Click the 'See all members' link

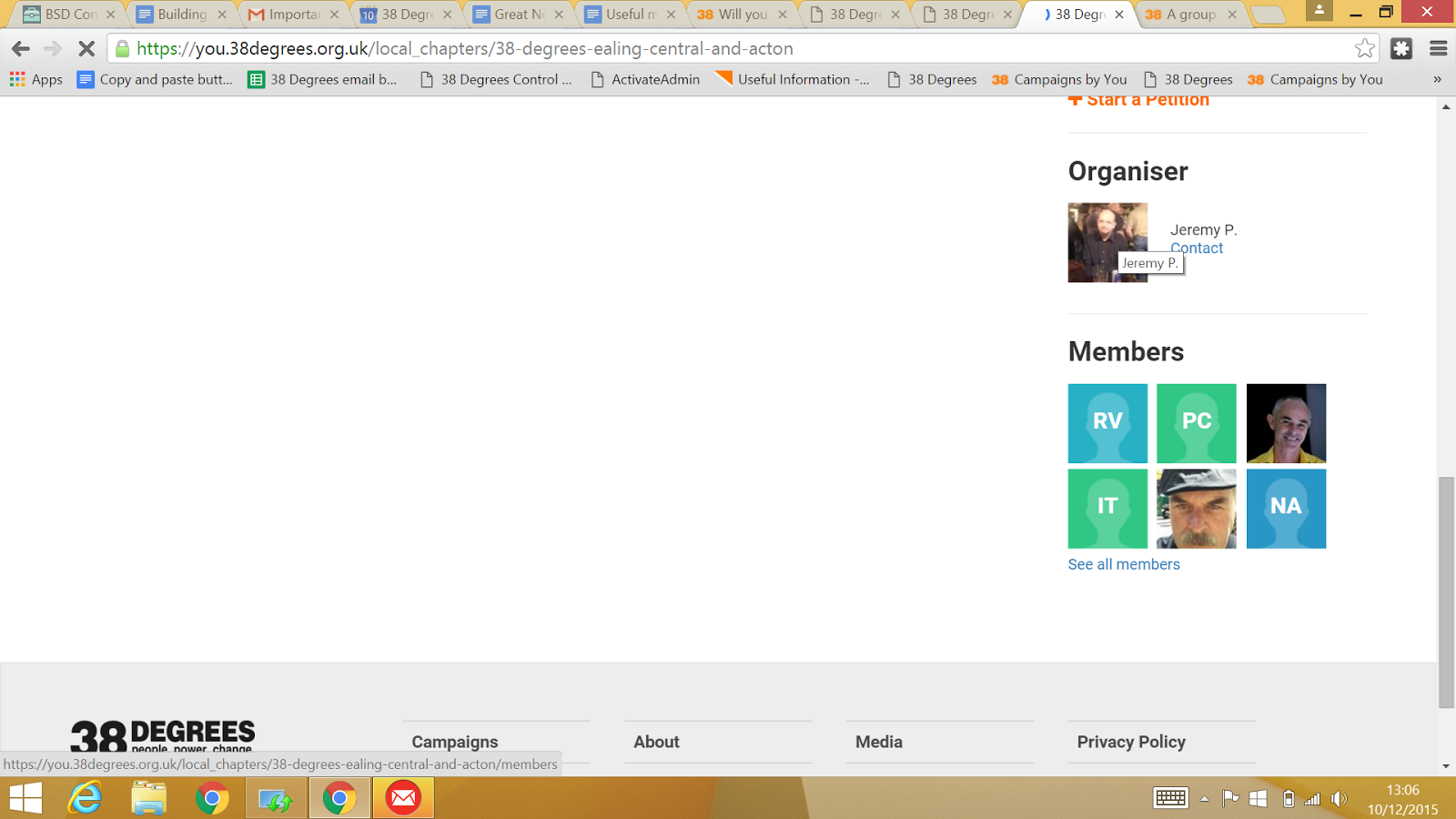pos(1123,564)
